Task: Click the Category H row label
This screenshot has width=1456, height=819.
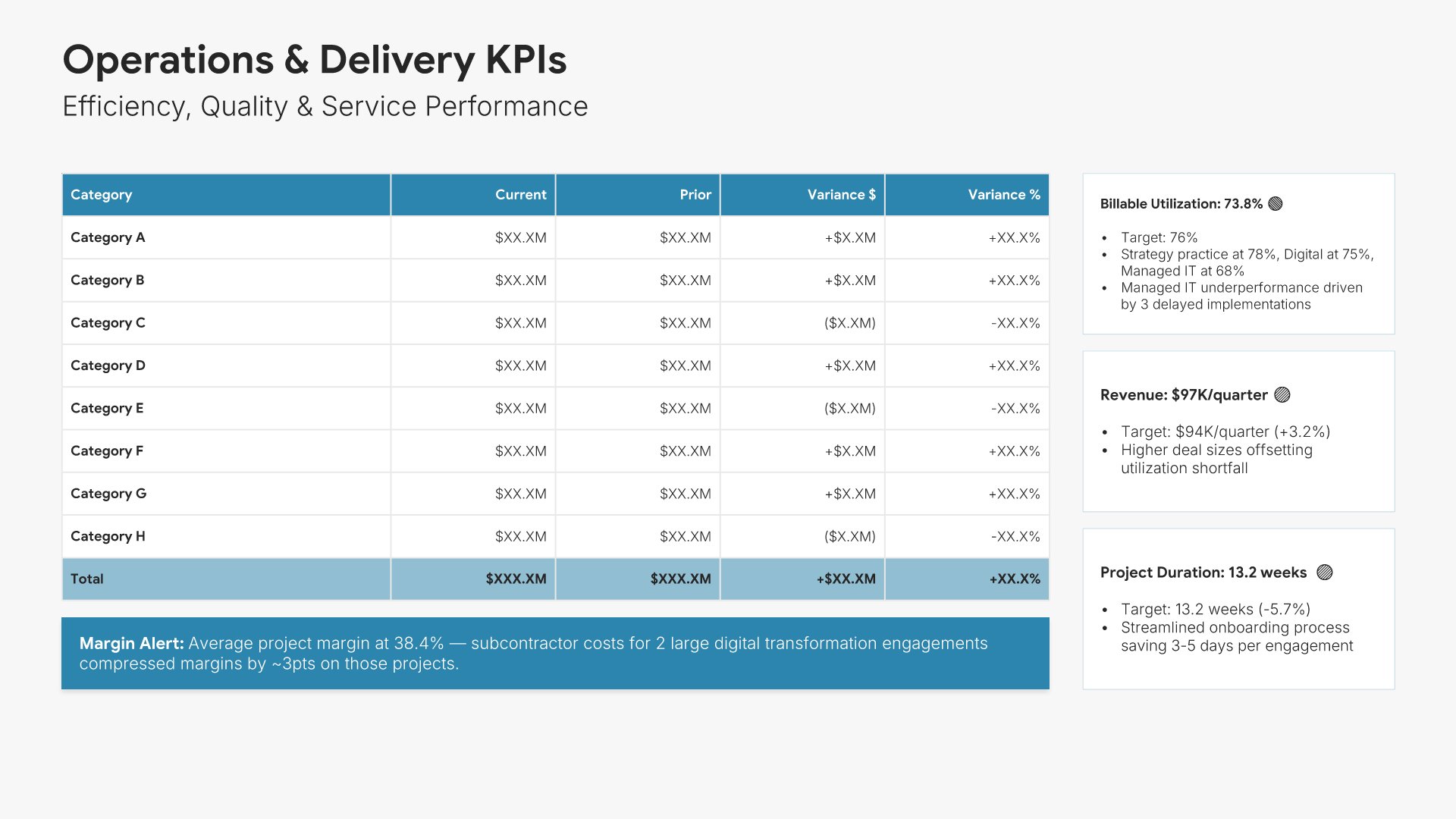Action: tap(108, 536)
